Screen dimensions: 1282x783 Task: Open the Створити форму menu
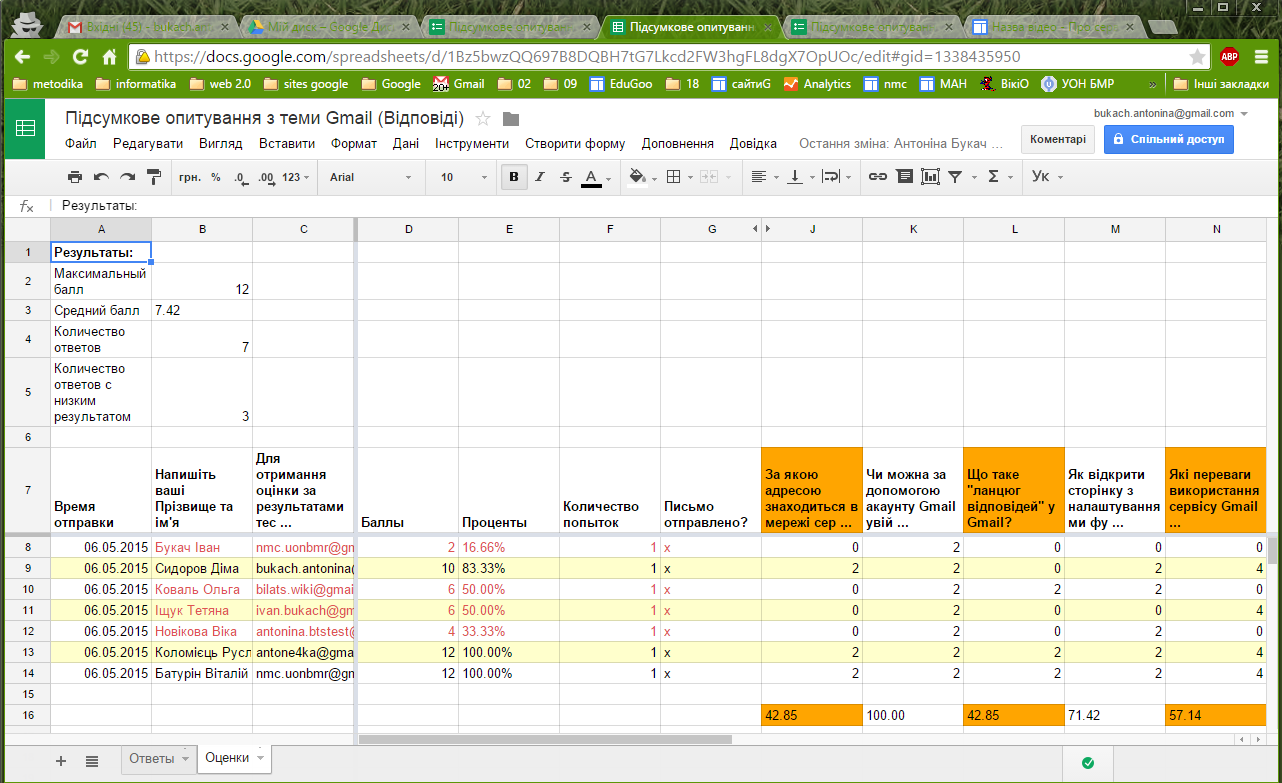click(x=575, y=144)
